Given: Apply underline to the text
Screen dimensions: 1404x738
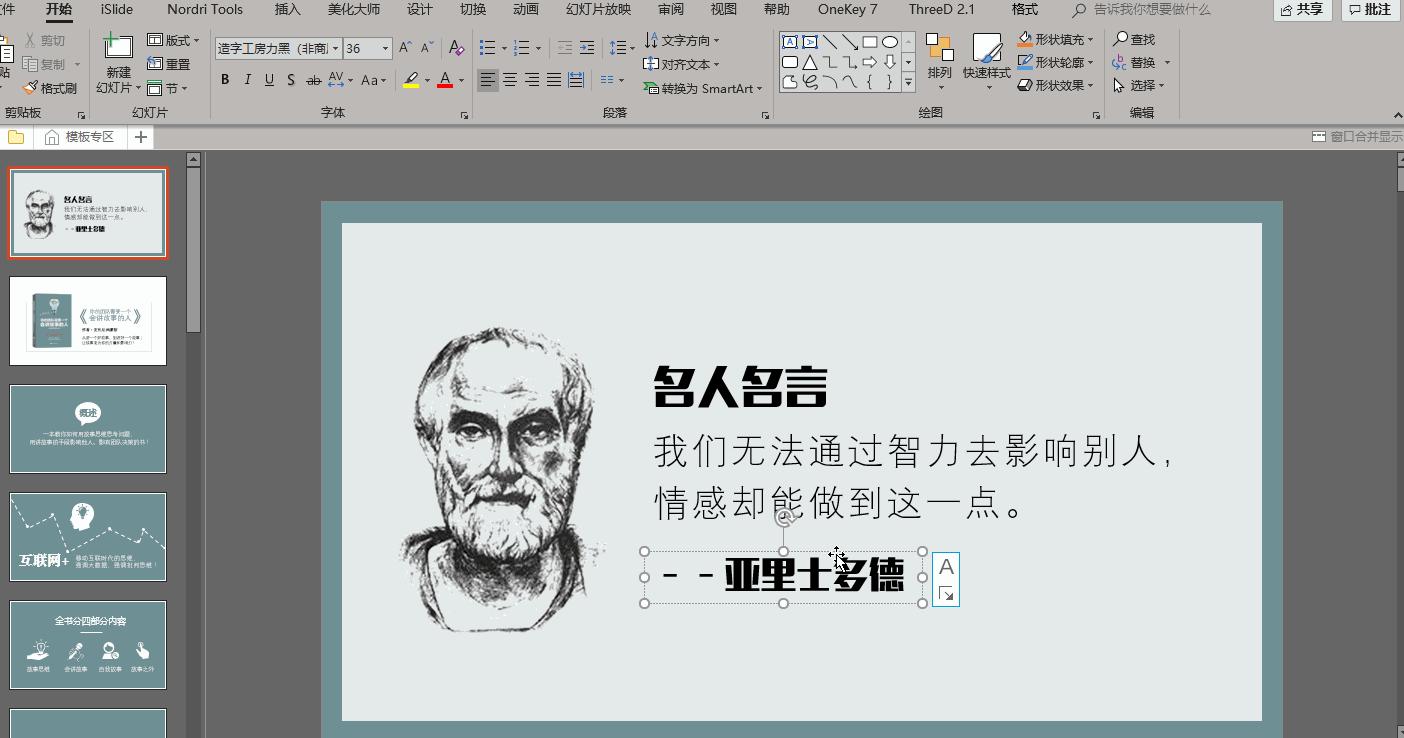Looking at the screenshot, I should (x=268, y=80).
